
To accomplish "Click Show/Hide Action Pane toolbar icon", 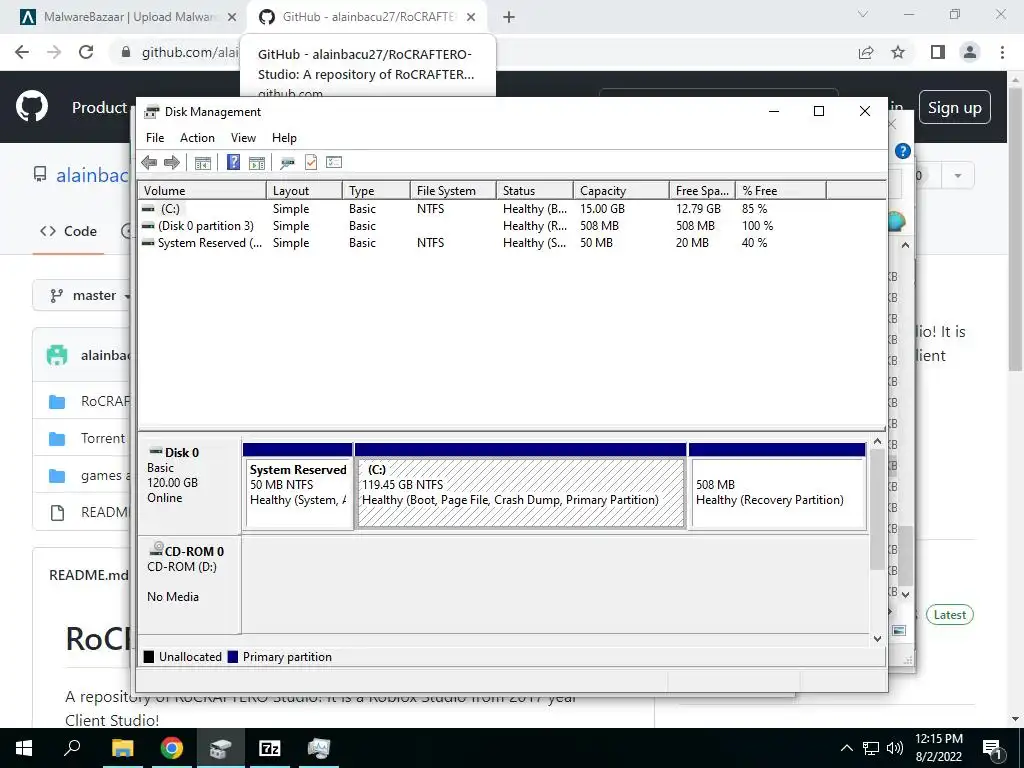I will pos(257,163).
